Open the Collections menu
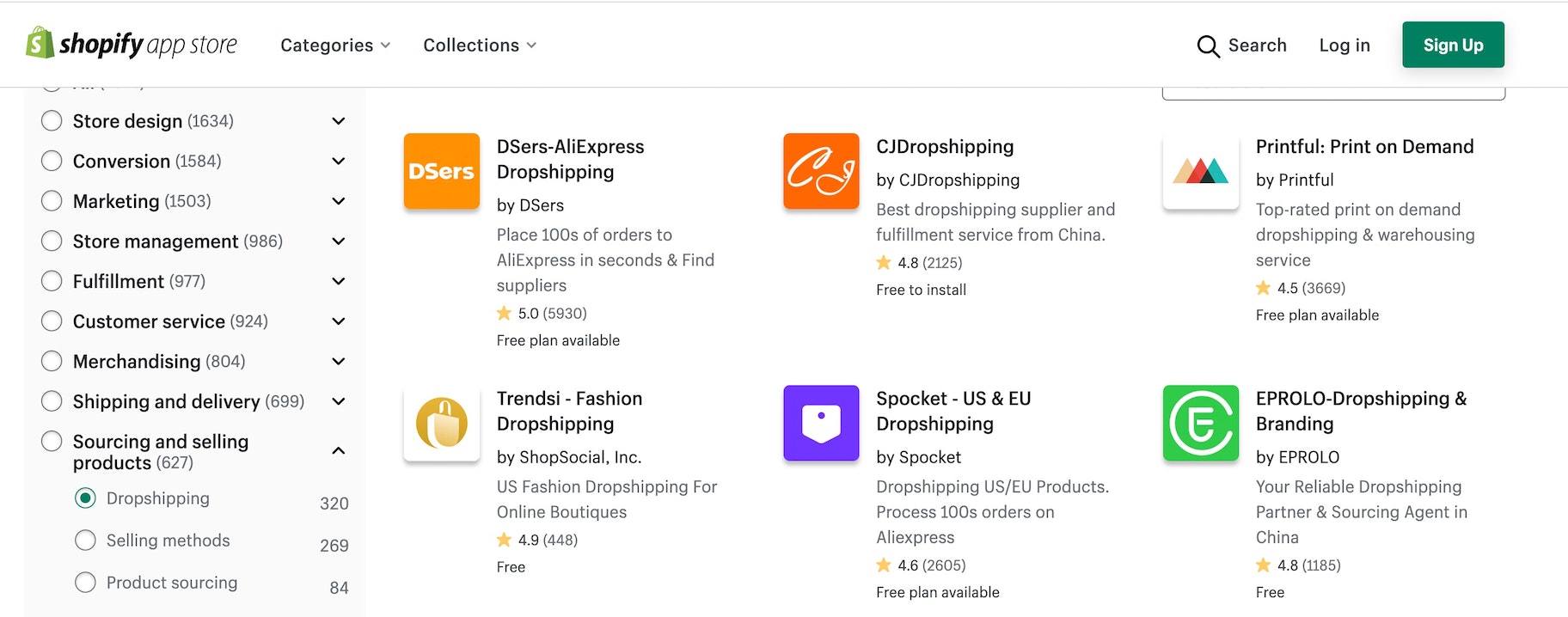Viewport: 1568px width, 617px height. point(480,46)
